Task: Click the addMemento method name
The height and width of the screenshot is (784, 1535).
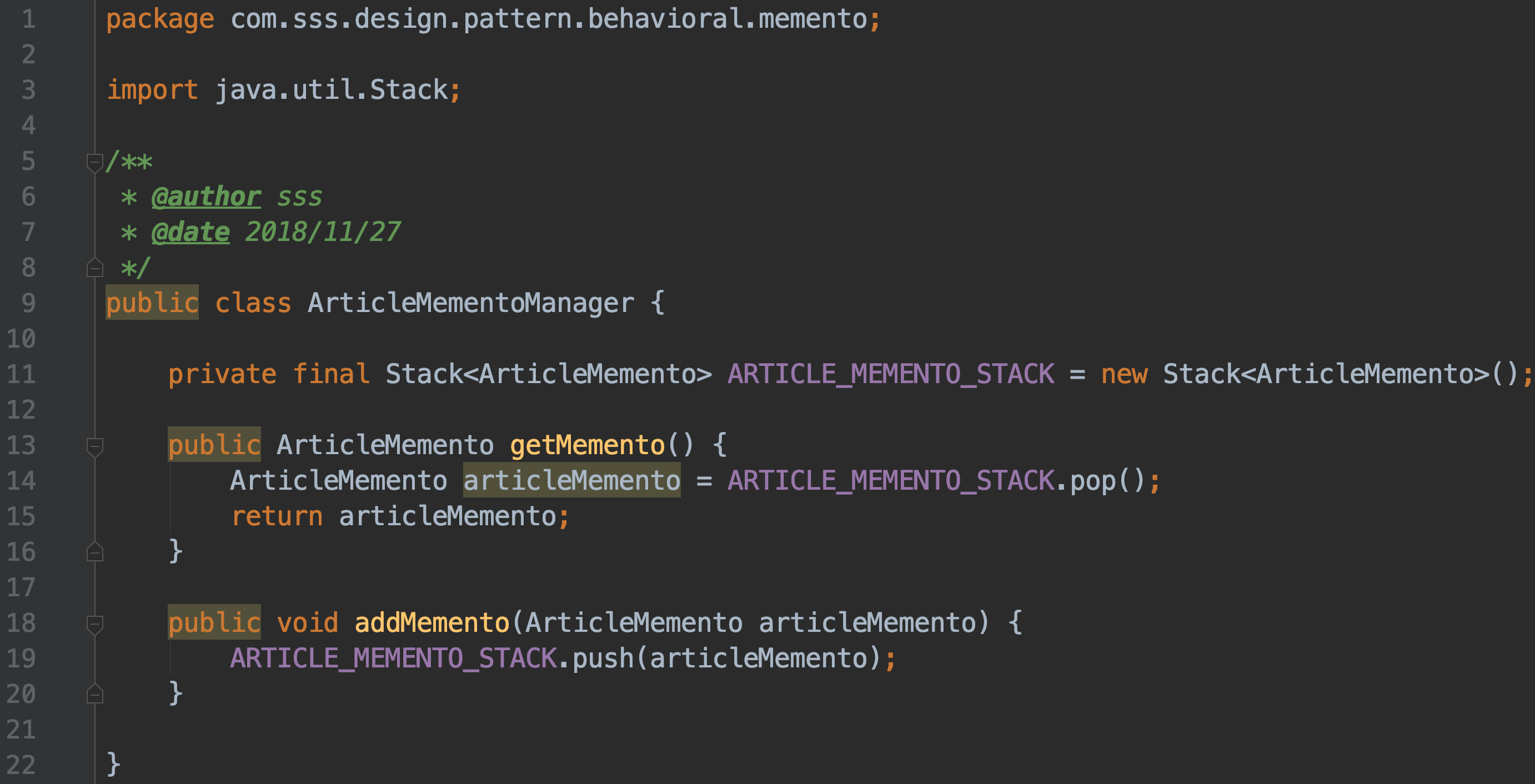Action: tap(432, 623)
